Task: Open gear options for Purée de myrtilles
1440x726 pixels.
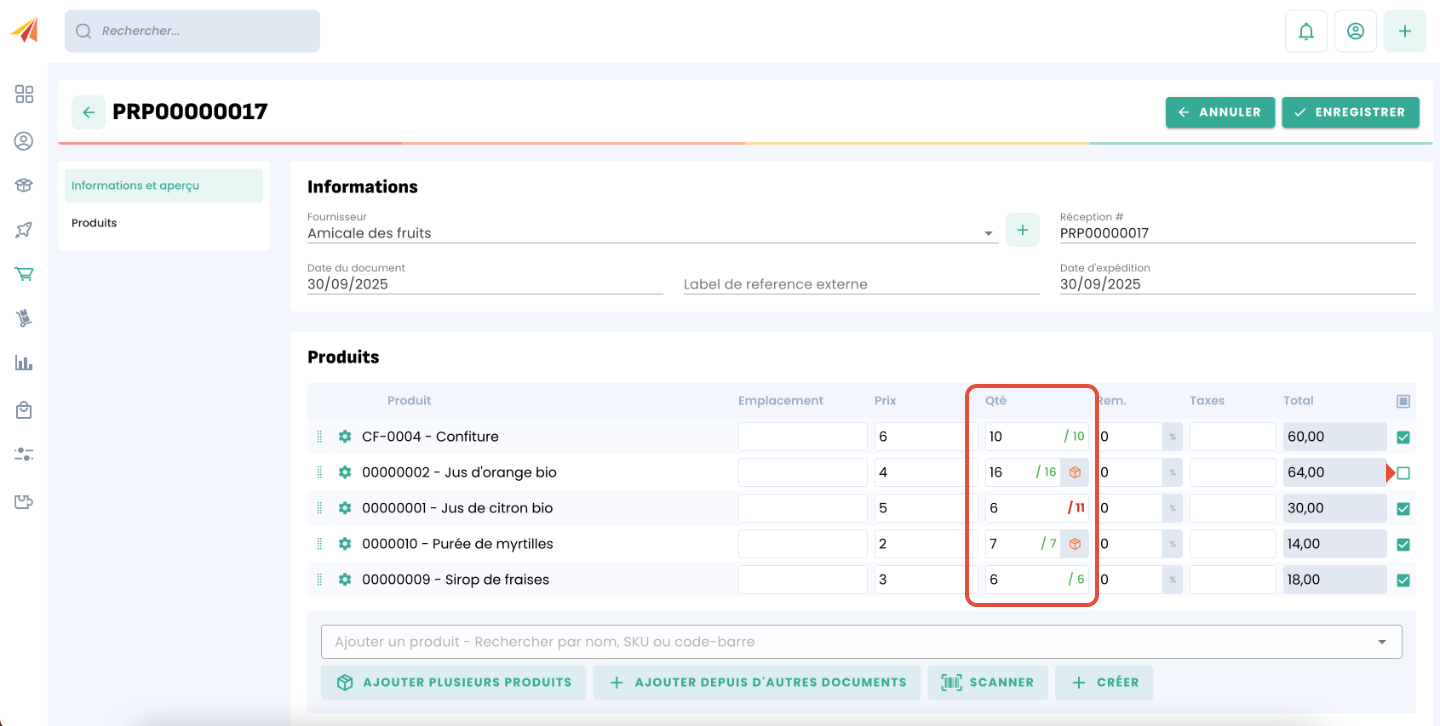Action: click(345, 544)
